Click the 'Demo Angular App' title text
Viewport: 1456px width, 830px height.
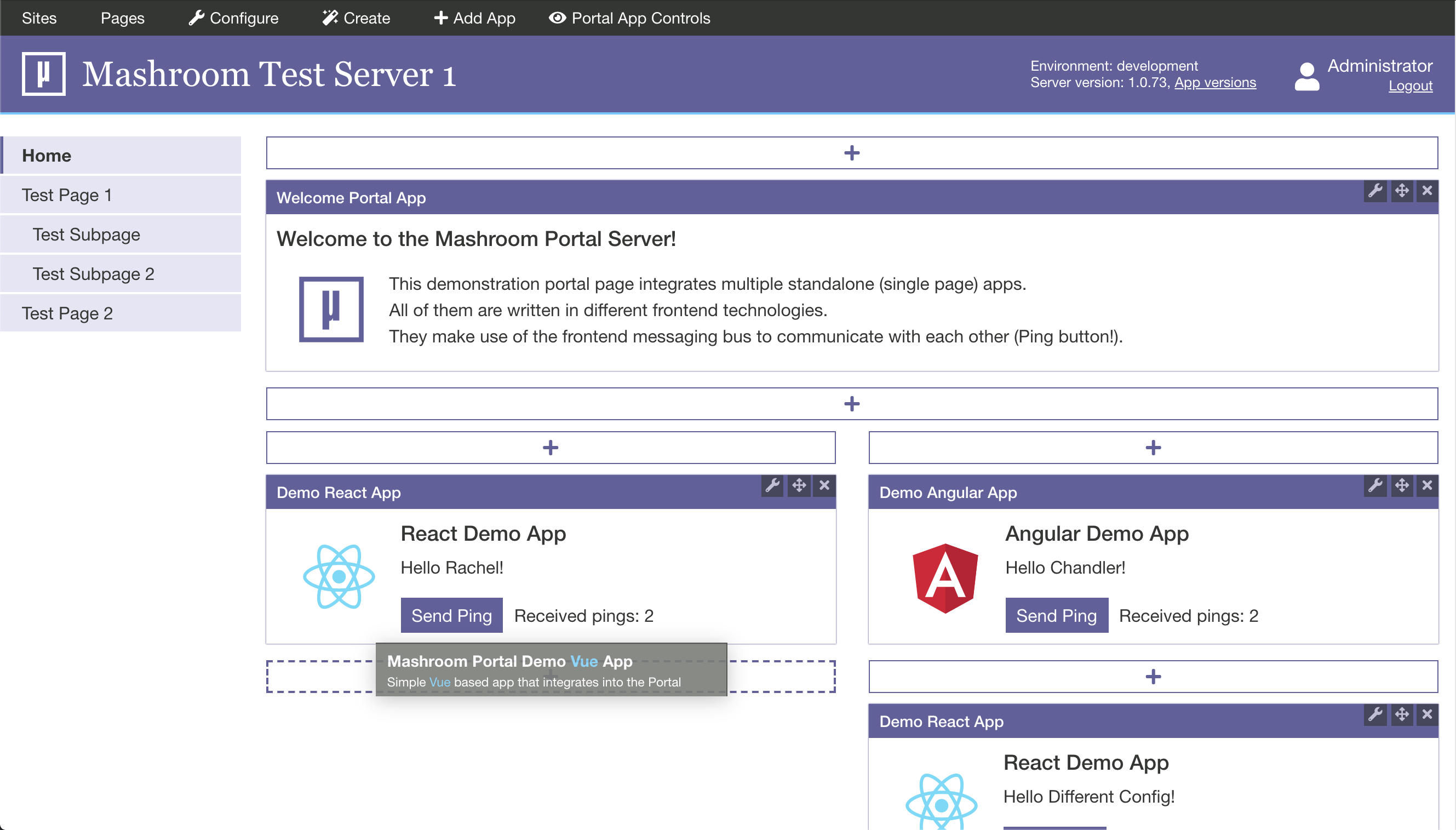tap(948, 493)
